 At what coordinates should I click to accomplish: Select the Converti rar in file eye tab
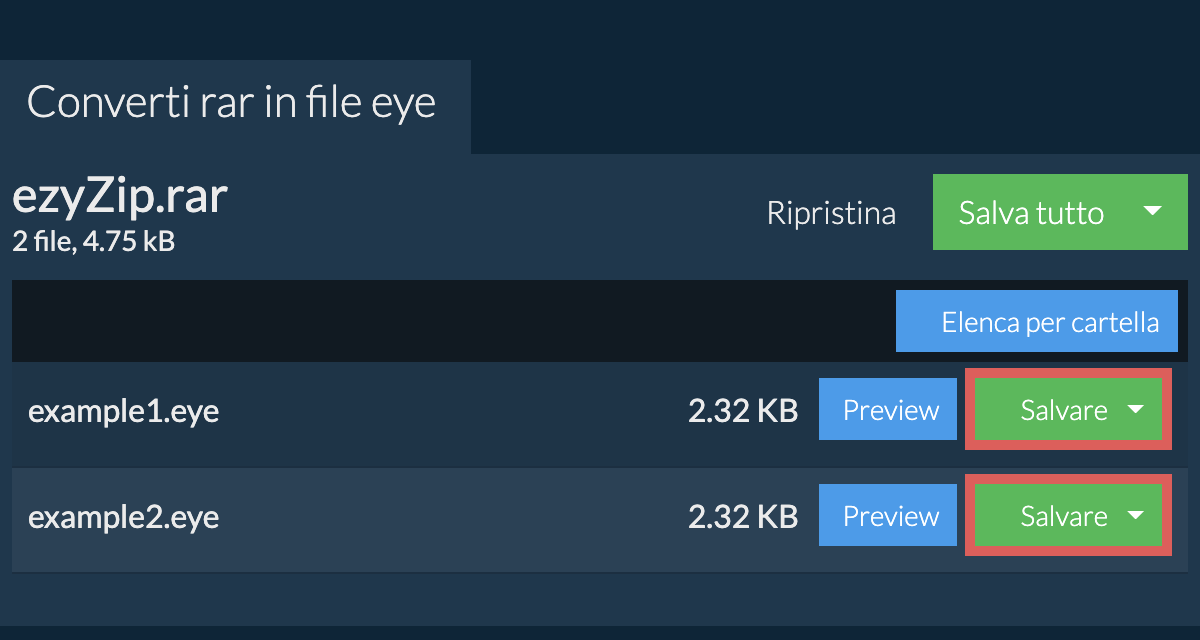point(232,103)
